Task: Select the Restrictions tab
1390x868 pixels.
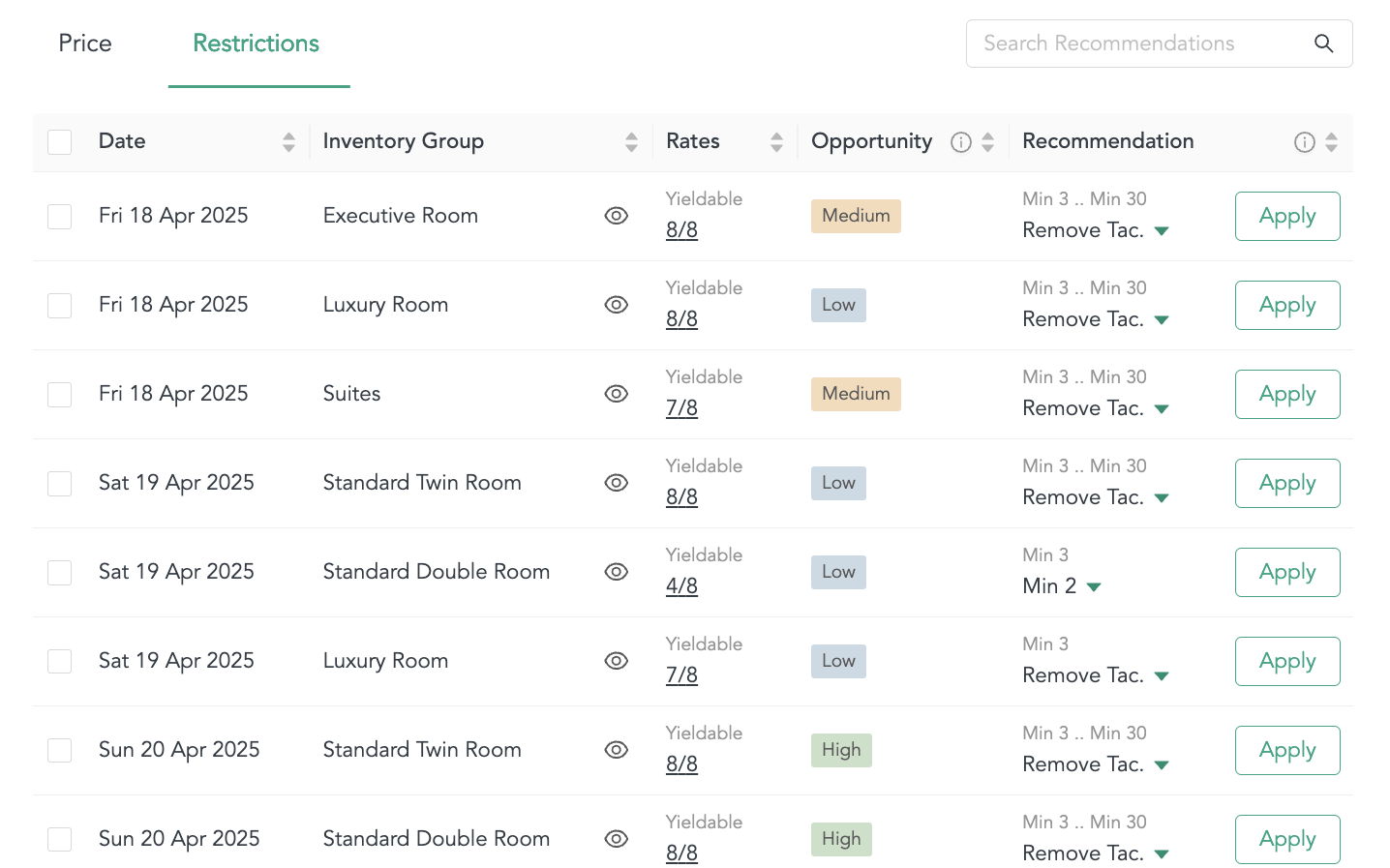Action: (x=257, y=44)
